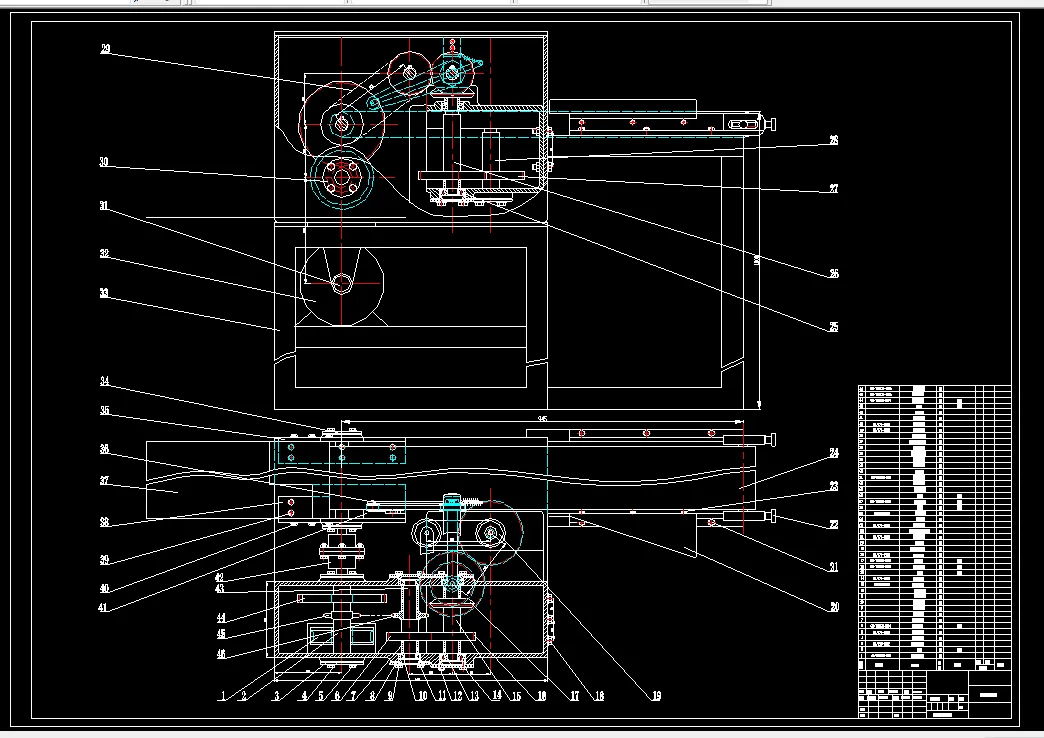Click the callout number 1

pos(223,697)
